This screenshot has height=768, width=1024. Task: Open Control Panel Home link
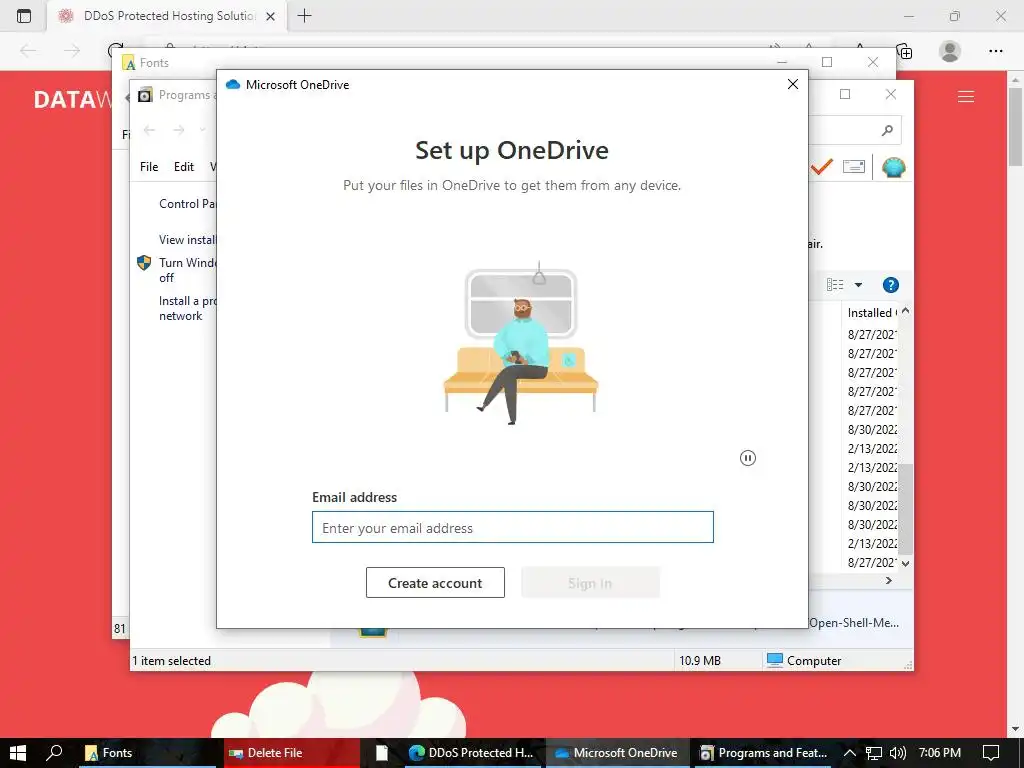(x=187, y=204)
